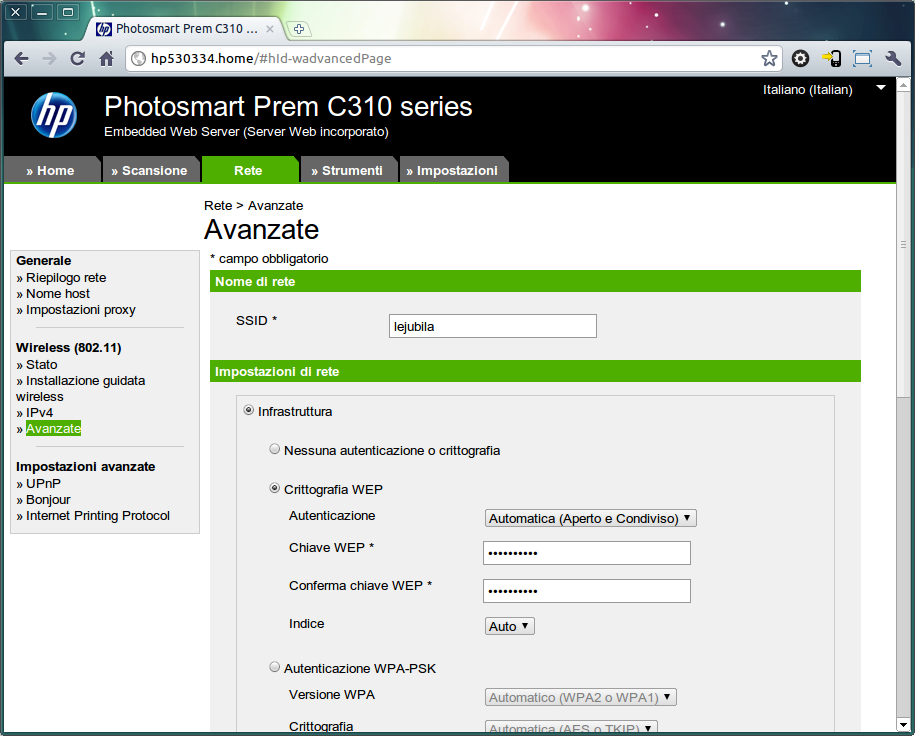Switch to the Strumenti tab

348,170
